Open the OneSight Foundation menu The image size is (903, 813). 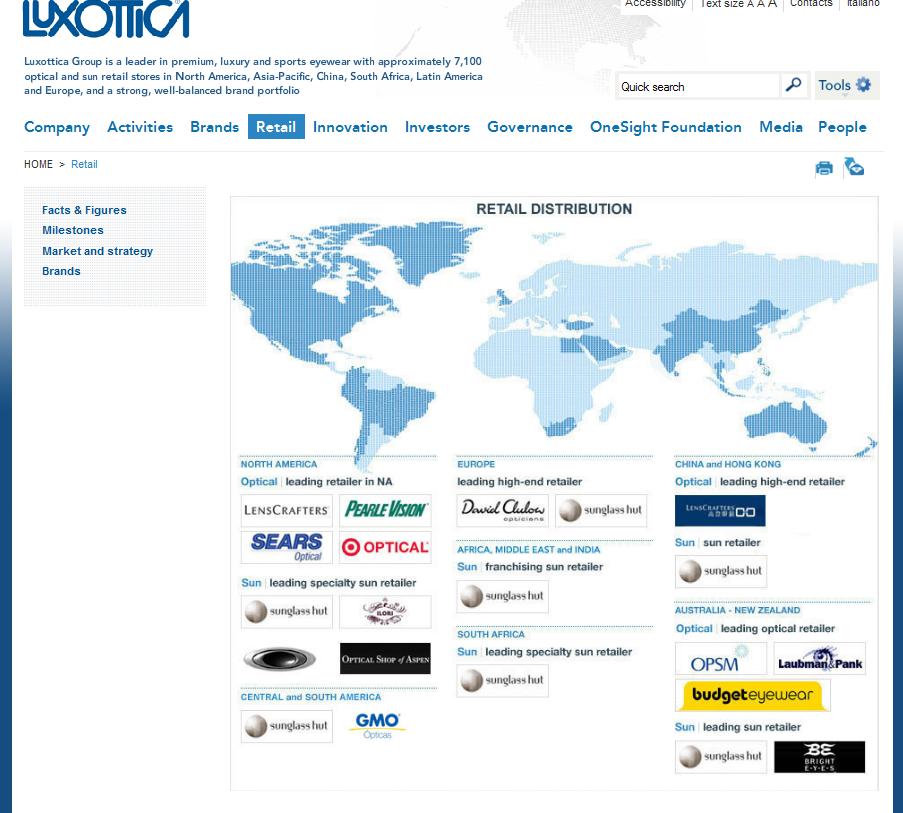(666, 127)
